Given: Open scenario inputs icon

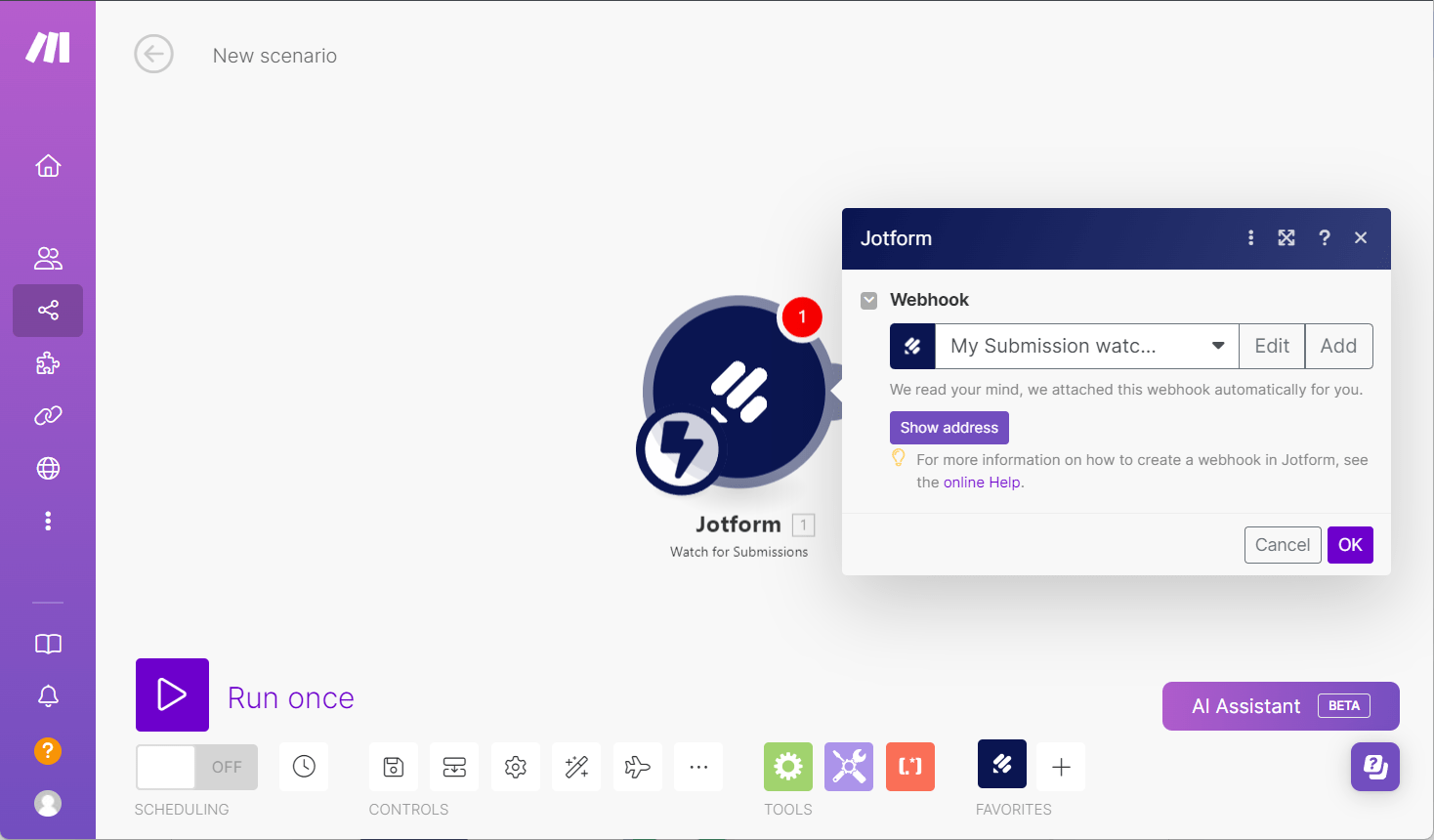Looking at the screenshot, I should pos(454,767).
